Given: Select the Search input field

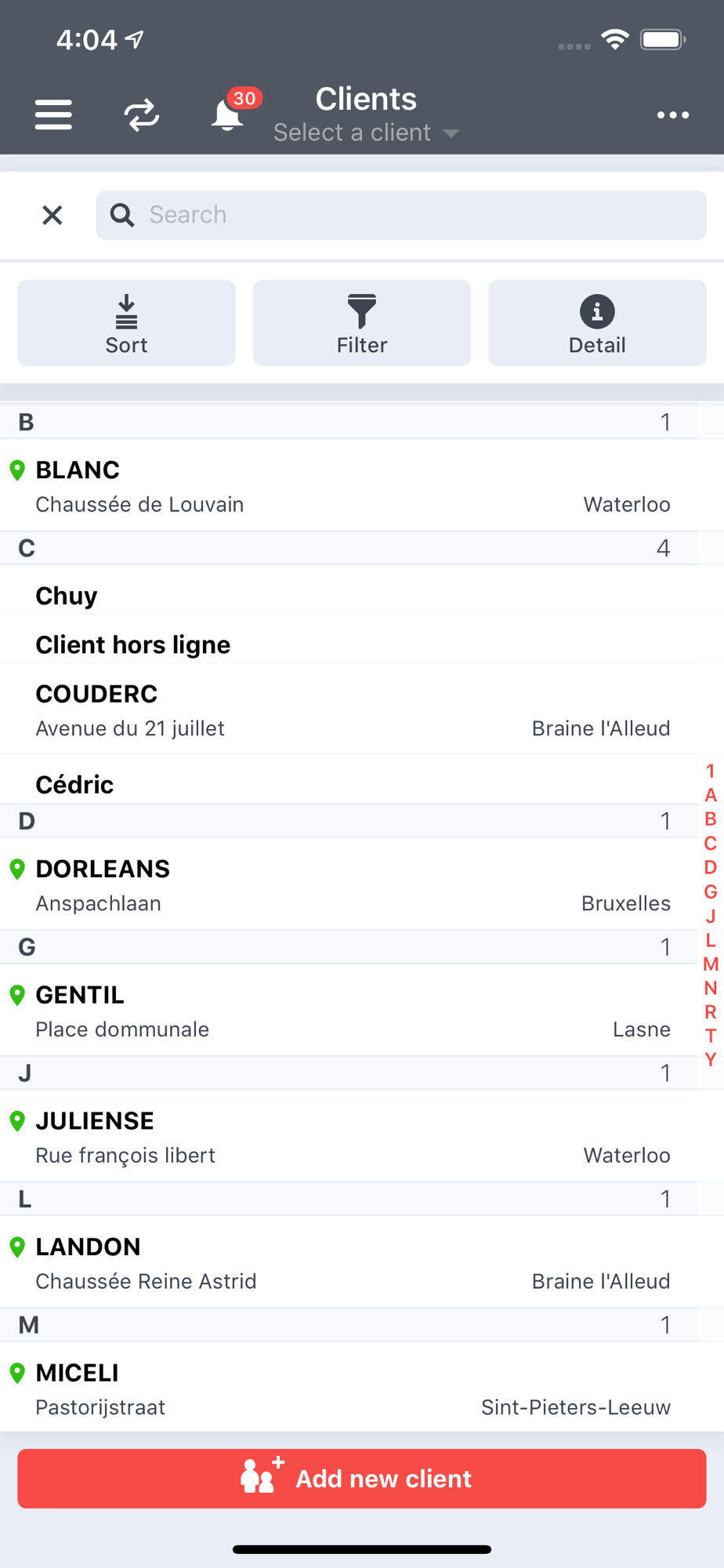Looking at the screenshot, I should (401, 215).
